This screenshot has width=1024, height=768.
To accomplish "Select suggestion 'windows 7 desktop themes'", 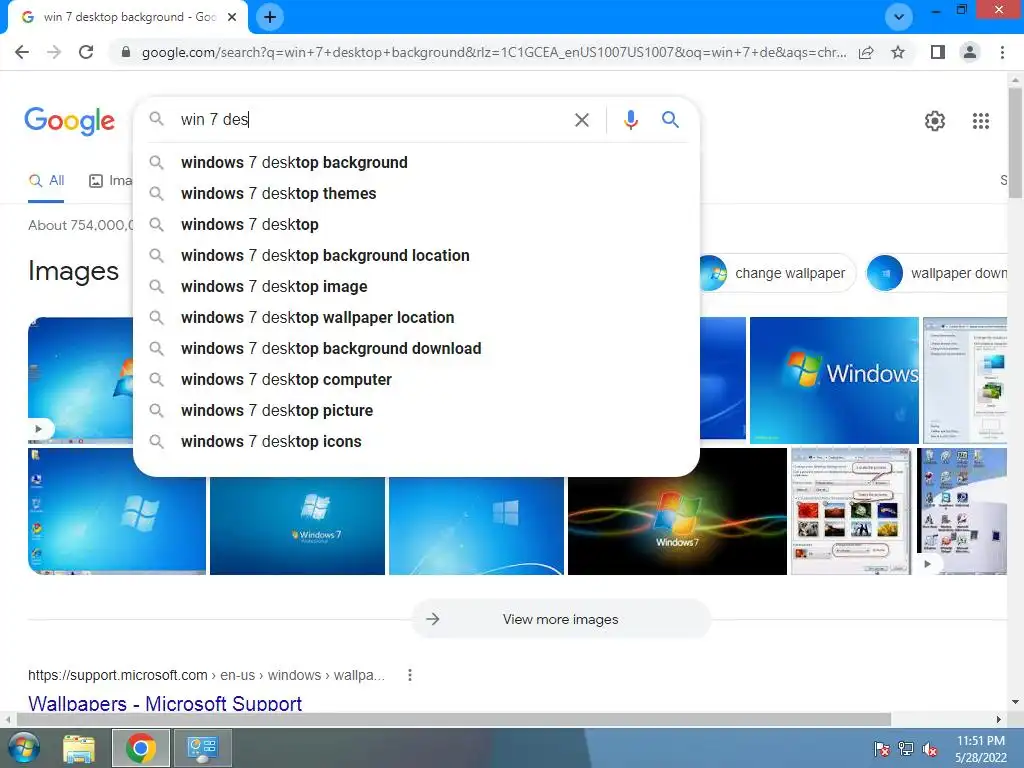I will point(416,193).
